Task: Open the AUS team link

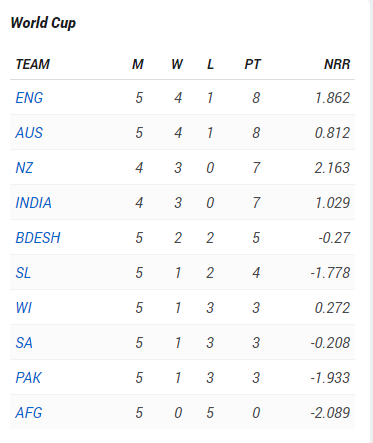Action: [x=29, y=133]
